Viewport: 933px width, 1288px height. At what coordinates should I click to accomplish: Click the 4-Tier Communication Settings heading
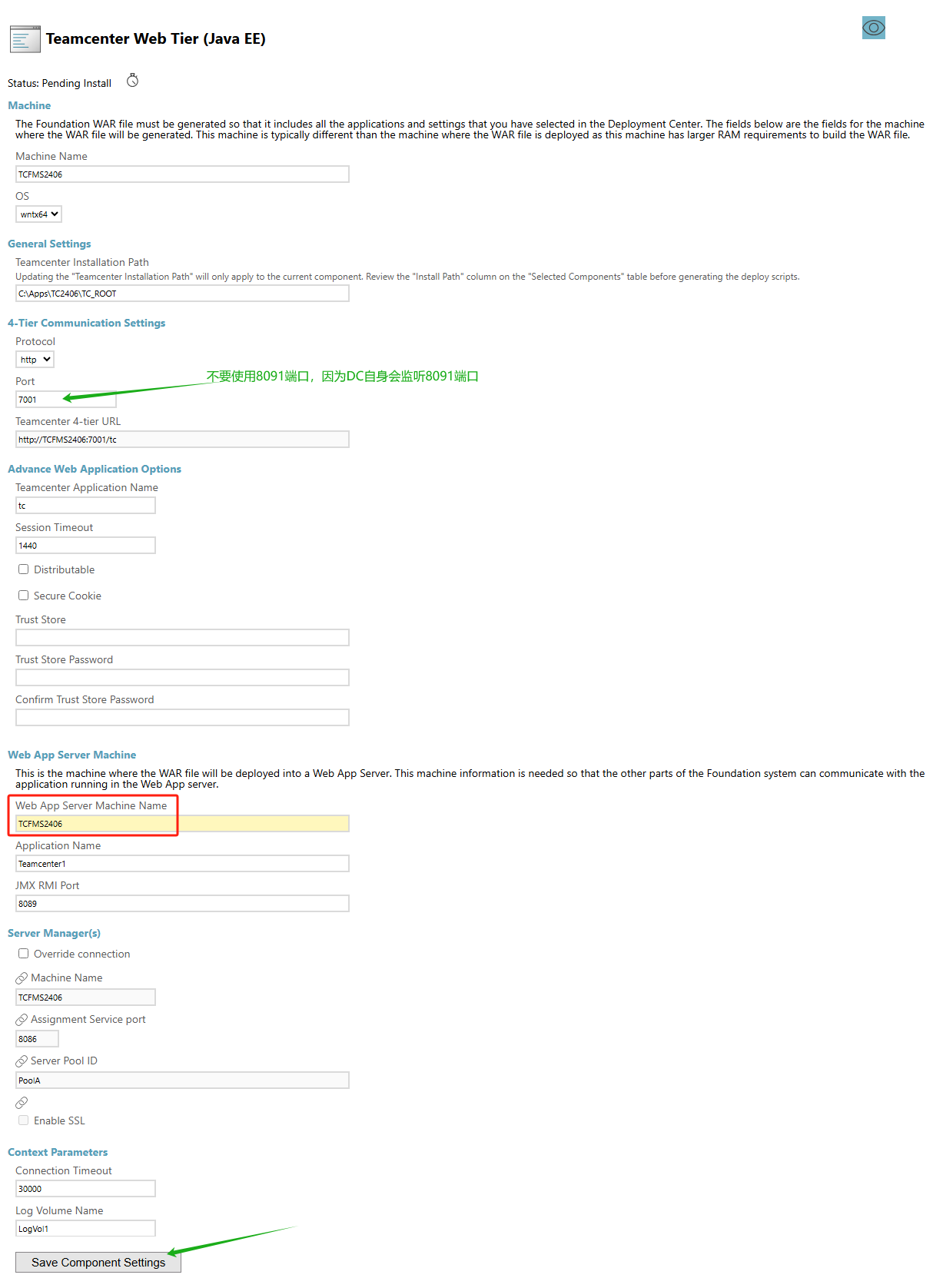86,323
